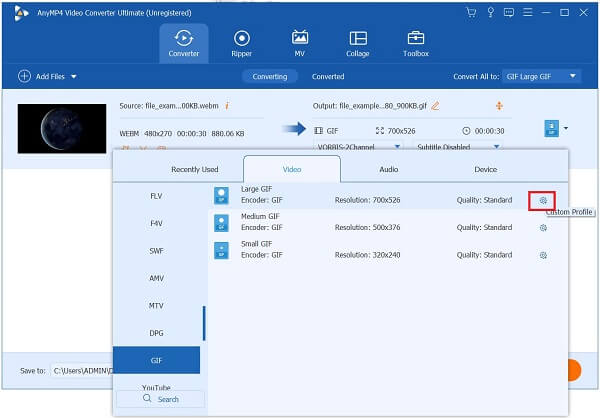Open the hamburger menu icon
Screen dimensions: 600x418
click(528, 13)
